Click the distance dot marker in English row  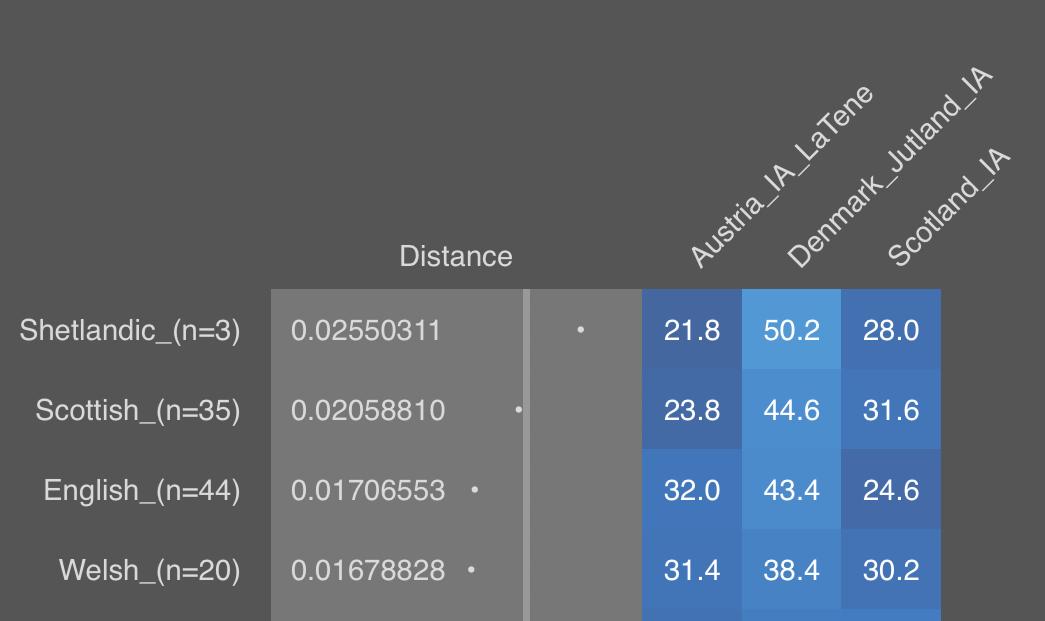pyautogui.click(x=474, y=490)
